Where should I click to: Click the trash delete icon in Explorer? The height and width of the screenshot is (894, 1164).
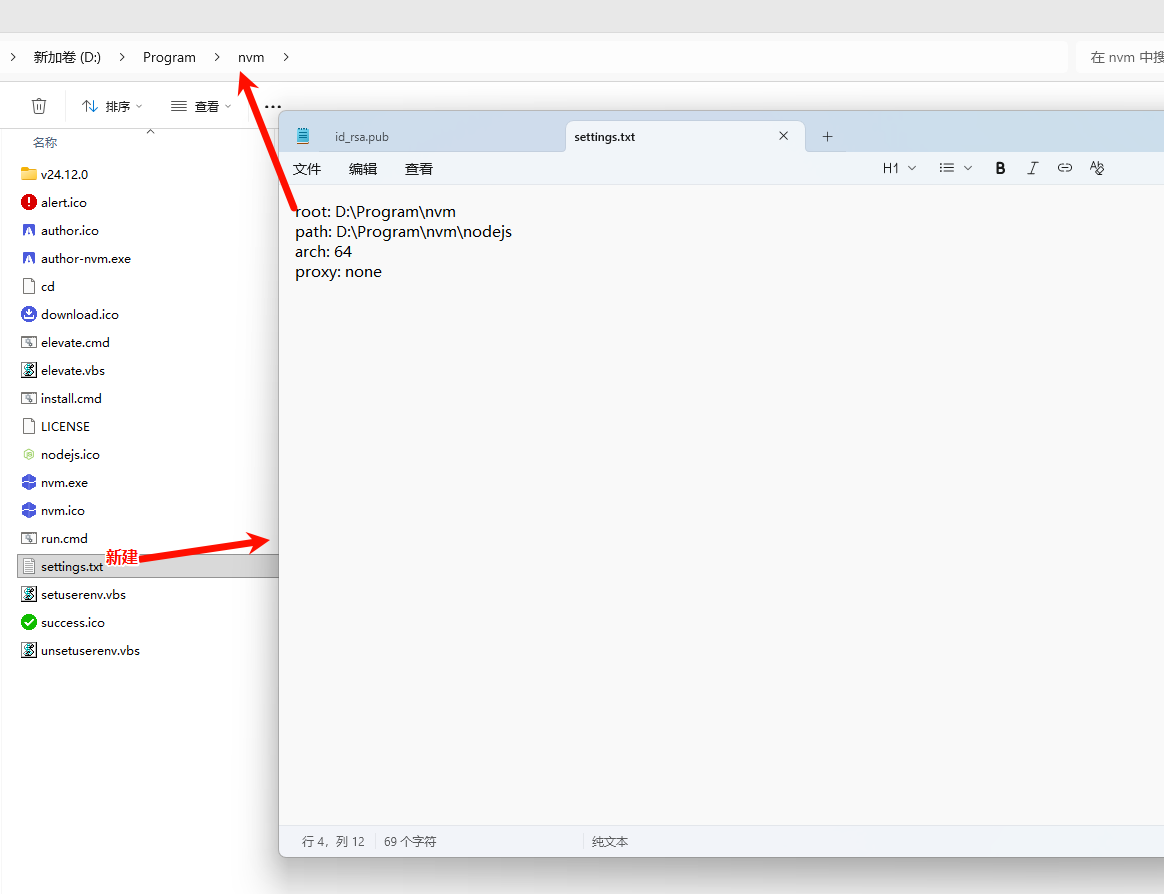coord(39,106)
